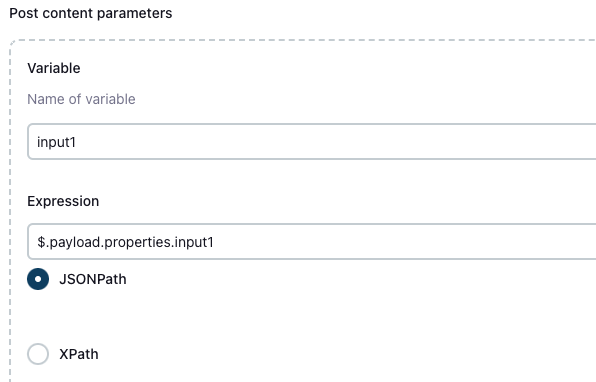Screen dimensions: 596x382
Task: Click blank area right of Variable label
Action: [x=304, y=68]
